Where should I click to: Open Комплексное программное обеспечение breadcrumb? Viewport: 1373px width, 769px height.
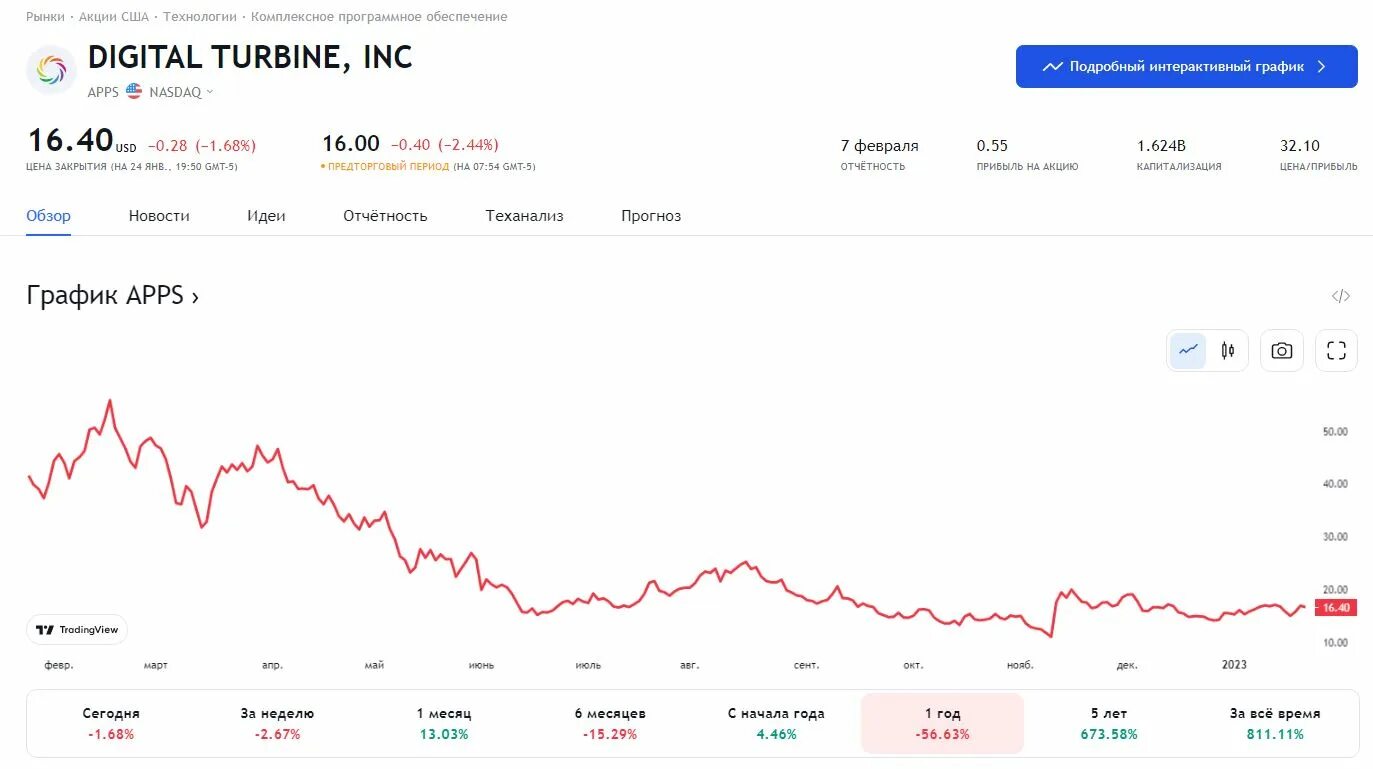click(x=379, y=17)
